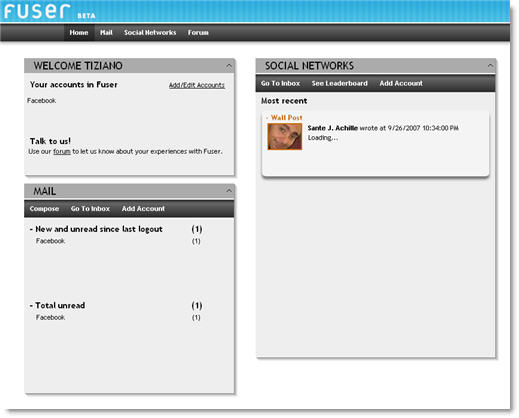This screenshot has width=519, height=418.
Task: Click the Most recent heading
Action: 284,101
